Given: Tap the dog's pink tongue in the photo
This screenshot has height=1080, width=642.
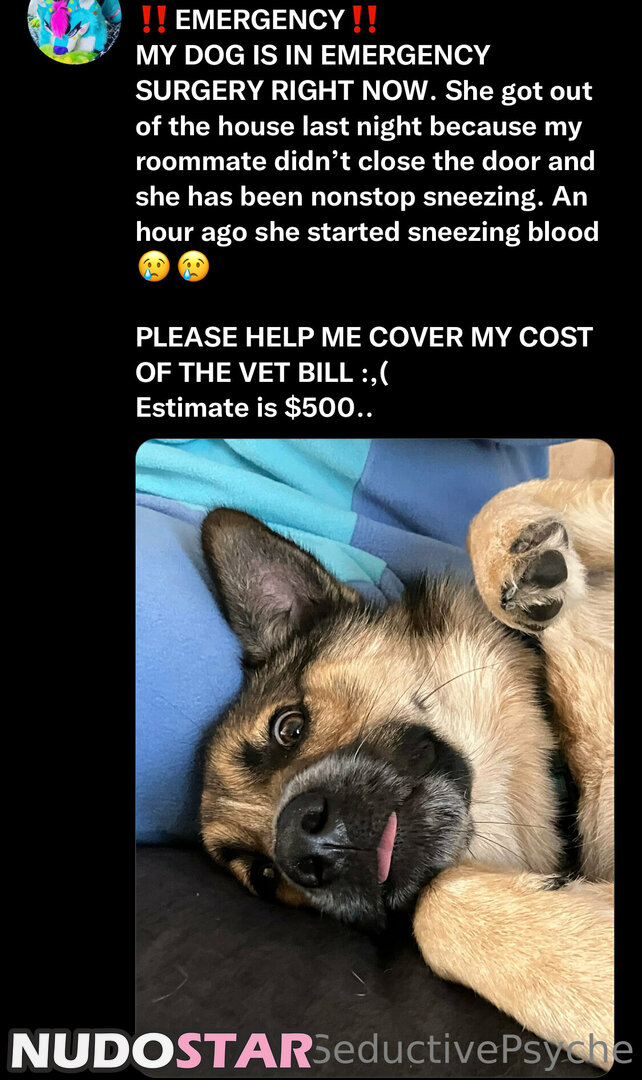Looking at the screenshot, I should (x=386, y=847).
